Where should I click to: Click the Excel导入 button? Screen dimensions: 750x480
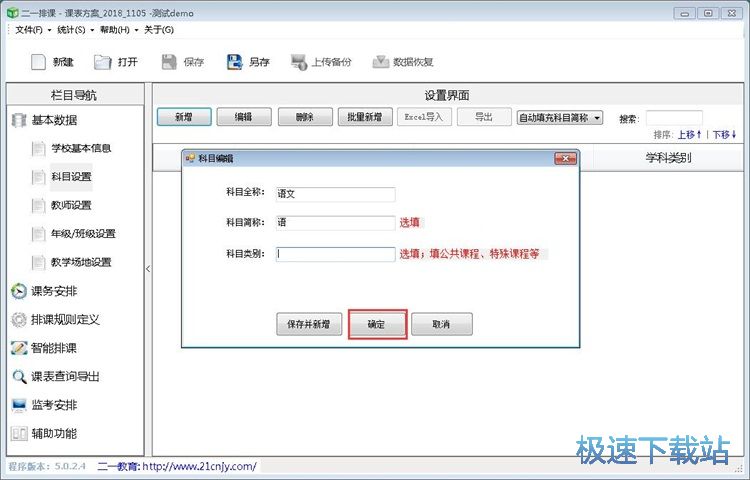[424, 117]
